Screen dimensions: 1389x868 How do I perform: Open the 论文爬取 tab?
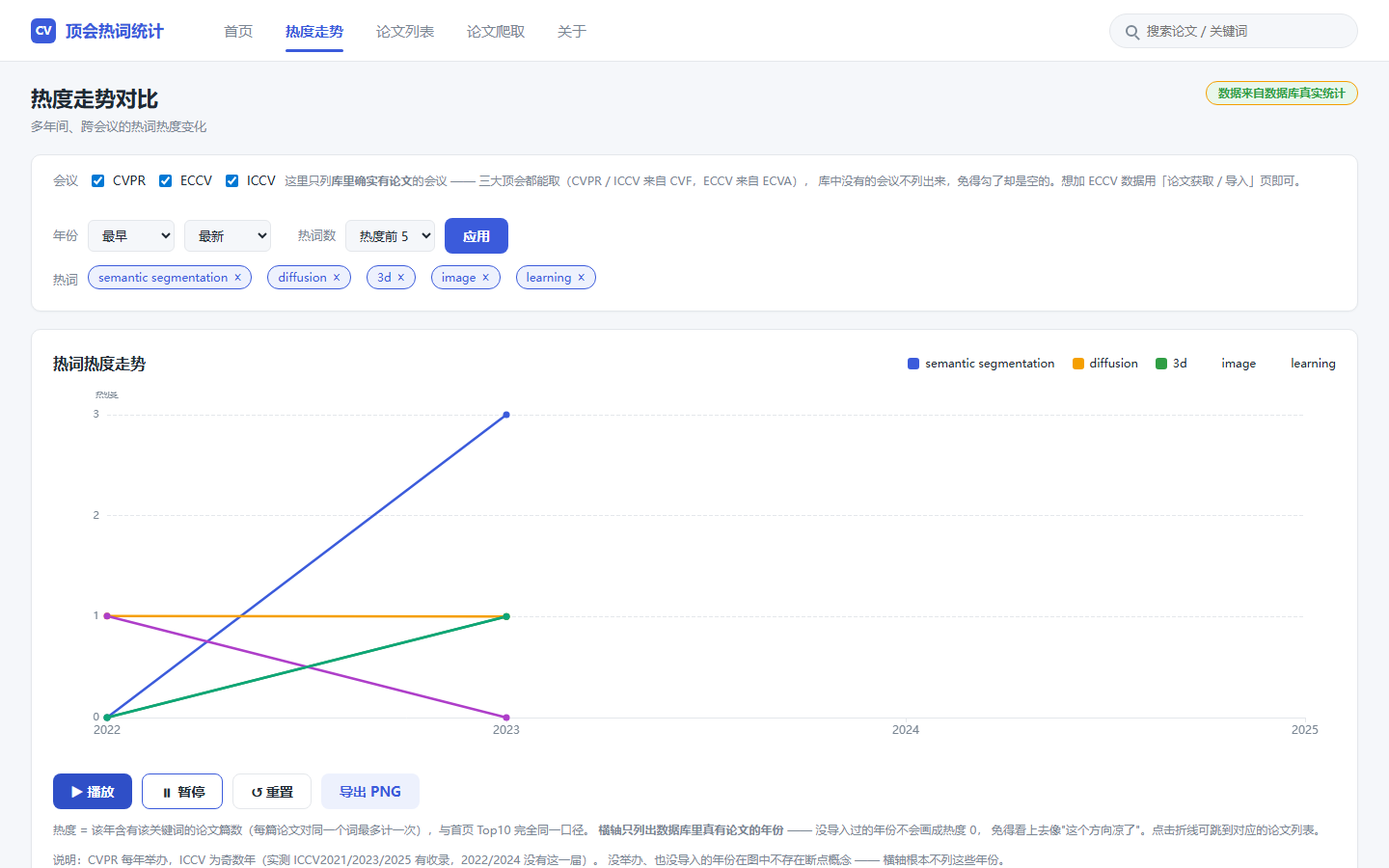[x=496, y=32]
